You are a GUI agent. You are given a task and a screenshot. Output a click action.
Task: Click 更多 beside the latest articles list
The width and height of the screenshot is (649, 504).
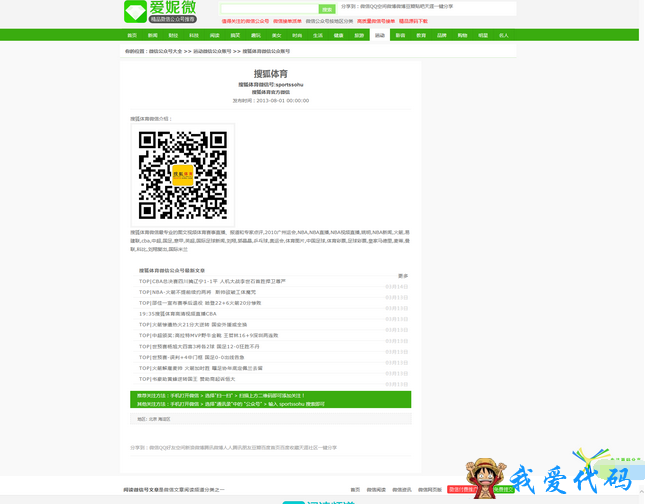(x=403, y=276)
